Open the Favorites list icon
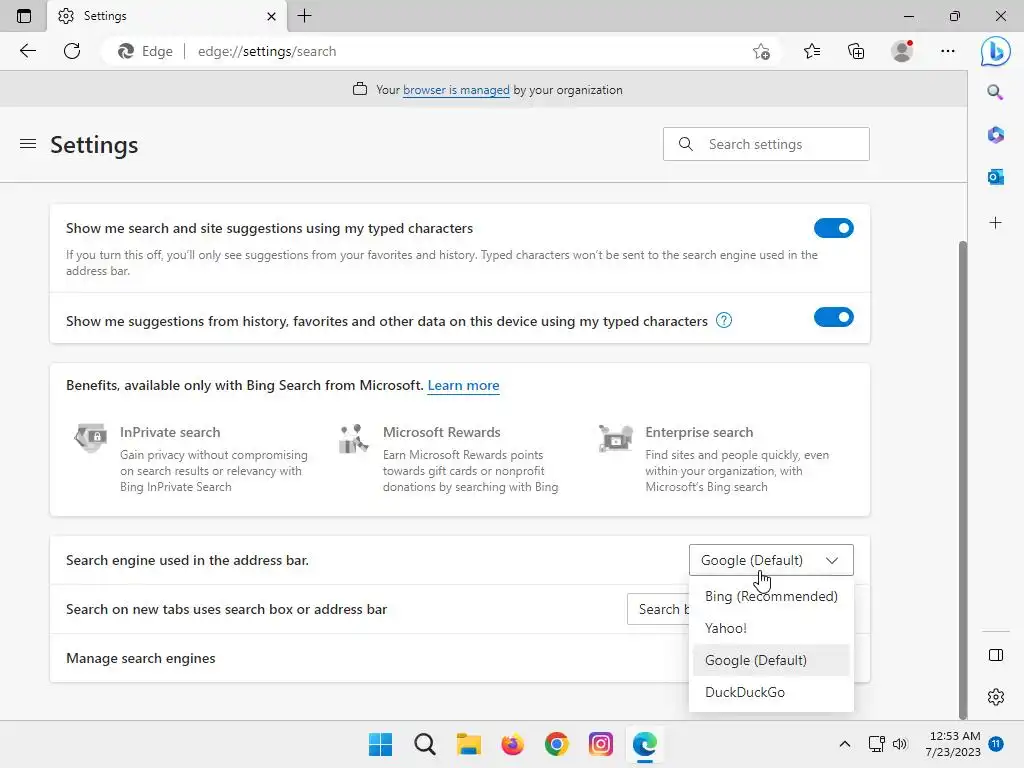The width and height of the screenshot is (1024, 768). point(812,51)
